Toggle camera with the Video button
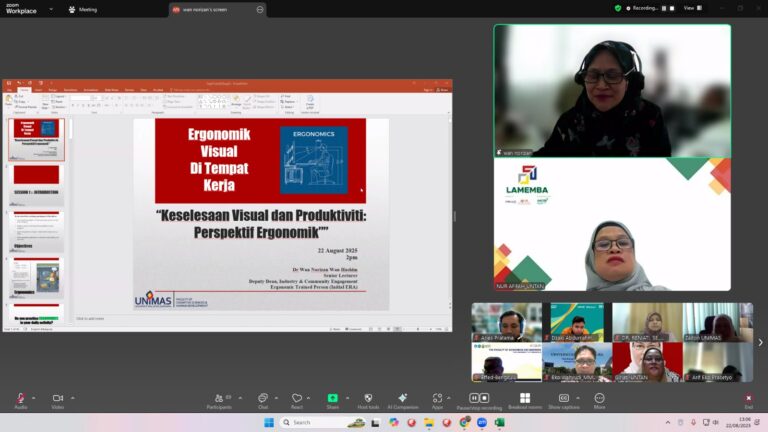This screenshot has height=432, width=768. [x=57, y=398]
